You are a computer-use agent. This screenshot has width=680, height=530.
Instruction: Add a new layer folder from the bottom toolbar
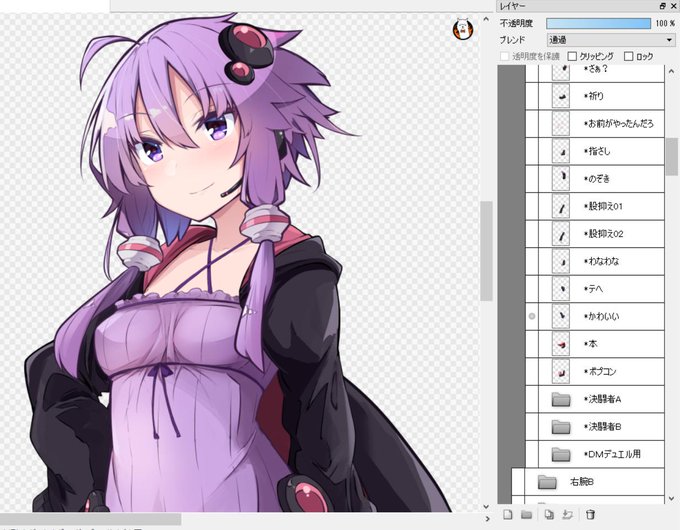[526, 514]
